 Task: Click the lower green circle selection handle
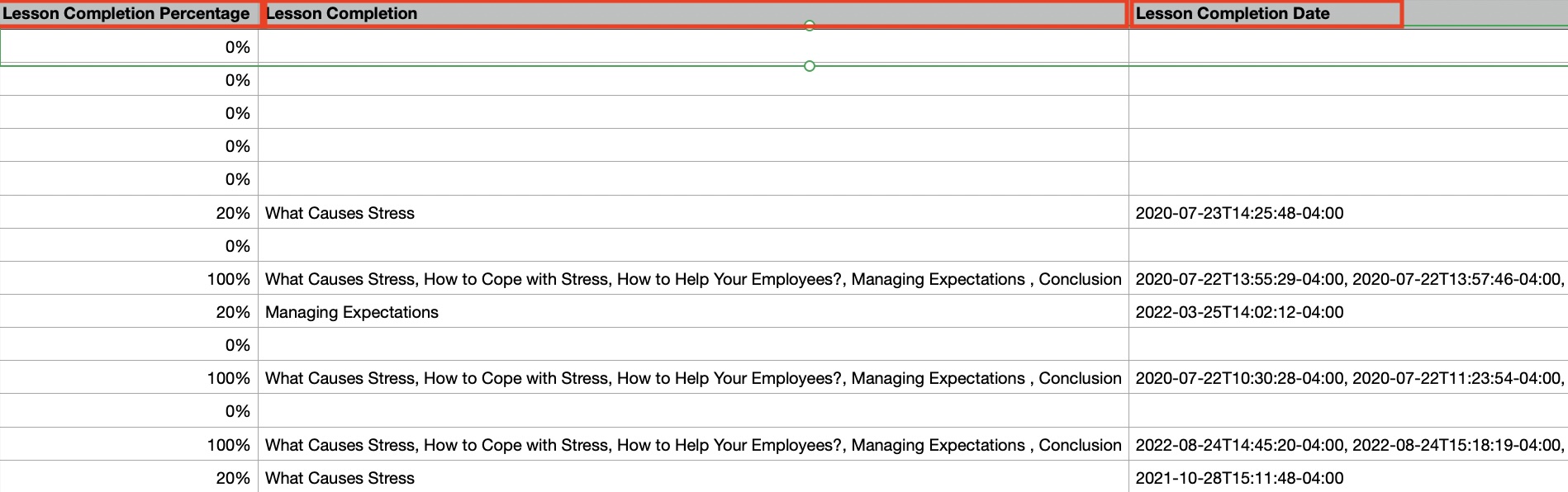(x=810, y=66)
